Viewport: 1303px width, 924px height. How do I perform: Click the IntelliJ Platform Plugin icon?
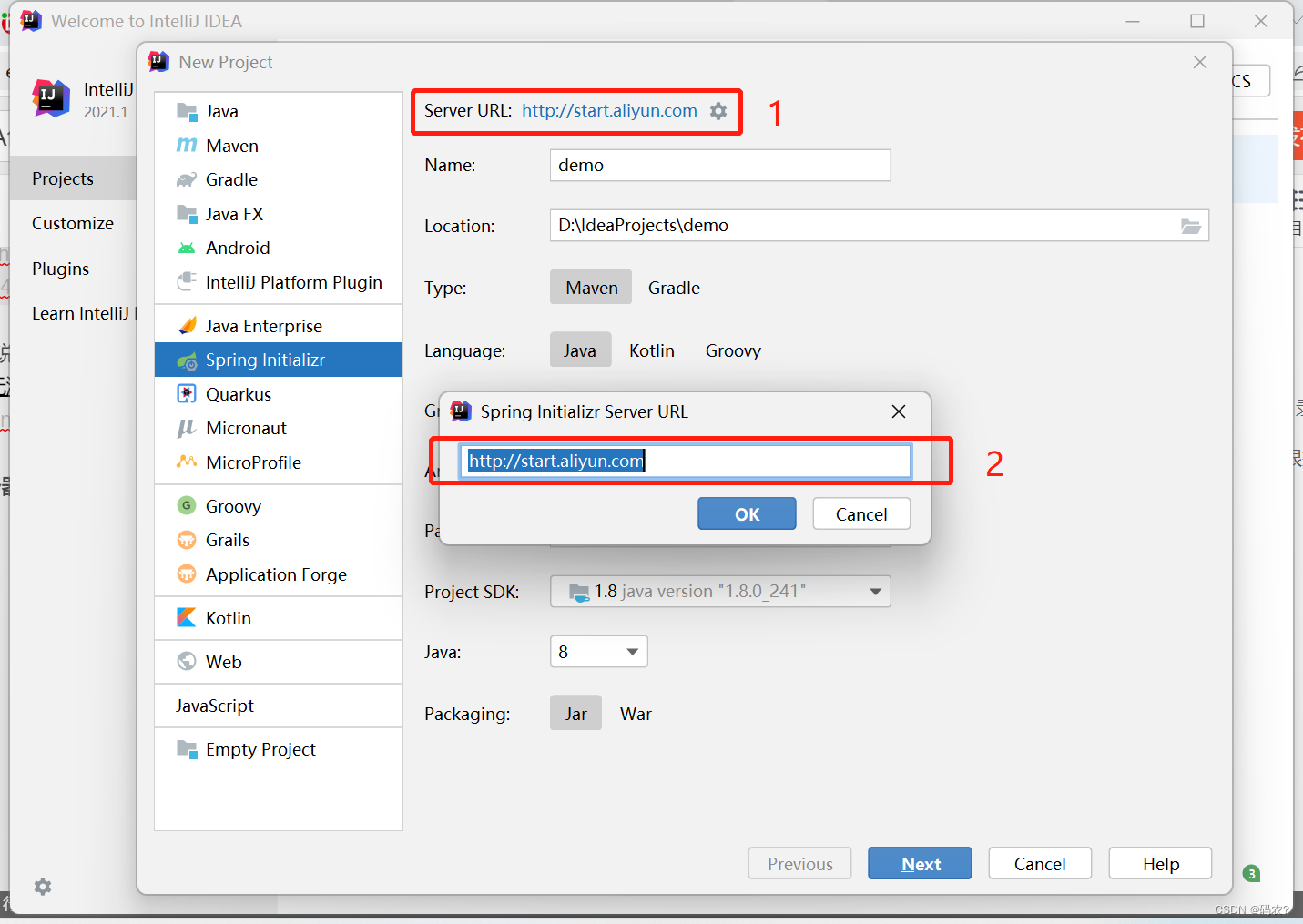187,281
